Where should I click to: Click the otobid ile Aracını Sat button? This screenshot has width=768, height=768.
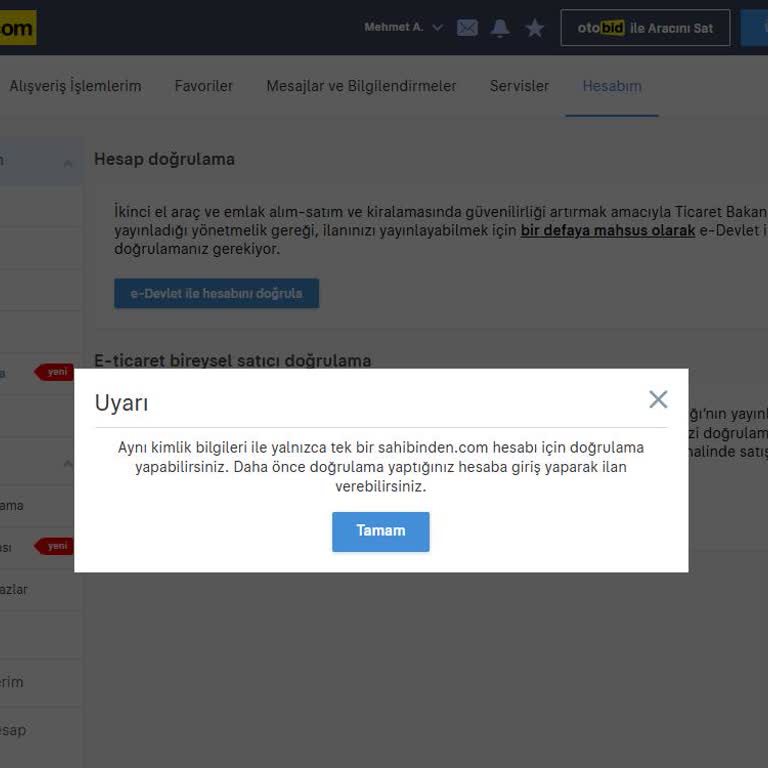pyautogui.click(x=645, y=28)
